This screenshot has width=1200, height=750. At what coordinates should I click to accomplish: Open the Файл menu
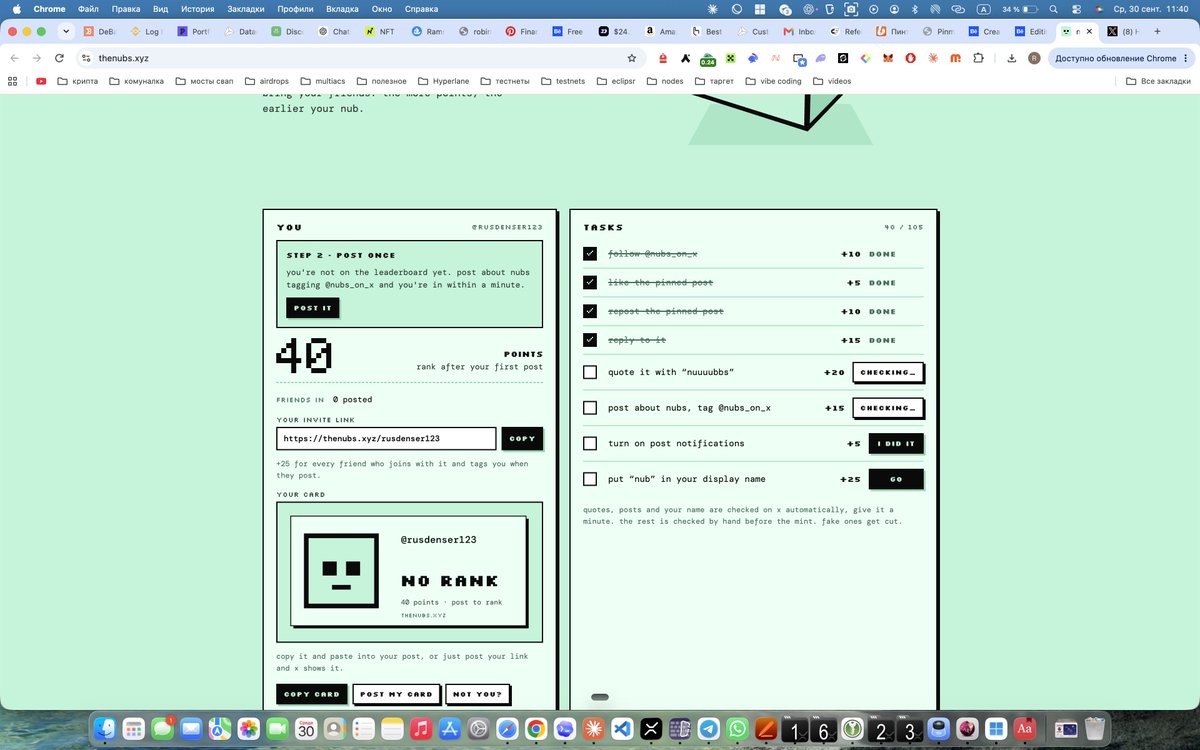pyautogui.click(x=88, y=8)
